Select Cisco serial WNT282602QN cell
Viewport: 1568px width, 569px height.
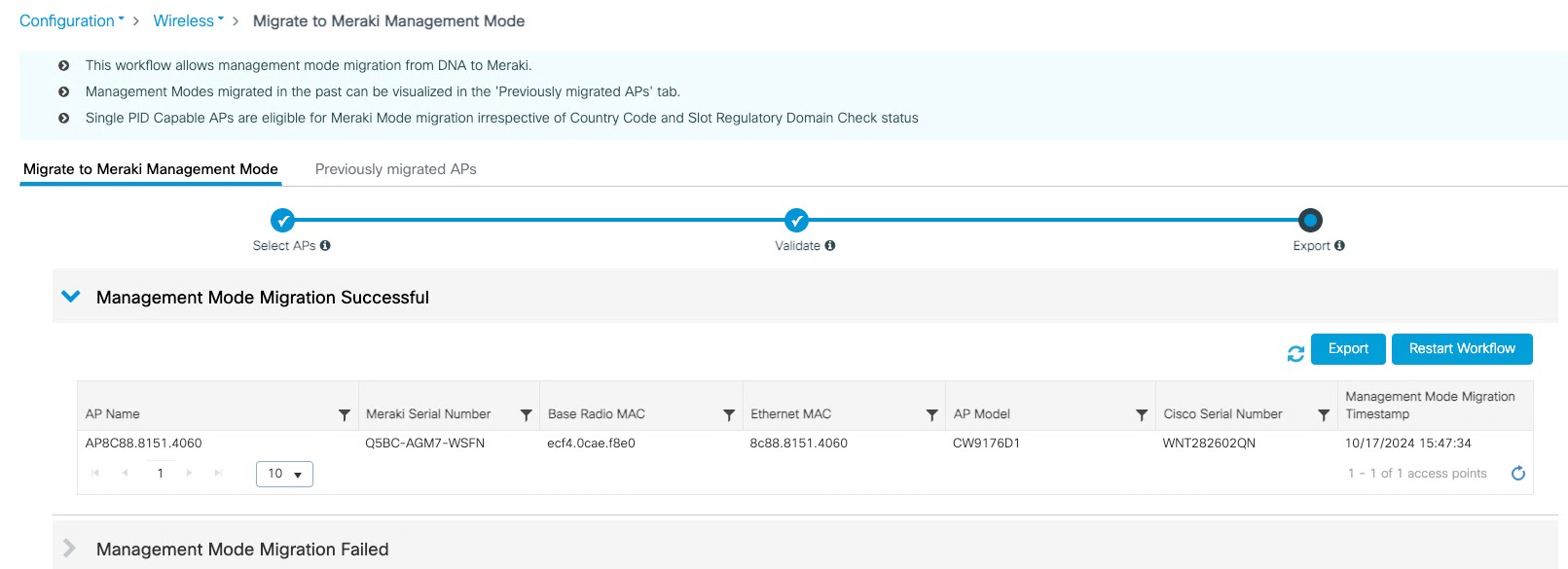click(x=1209, y=444)
